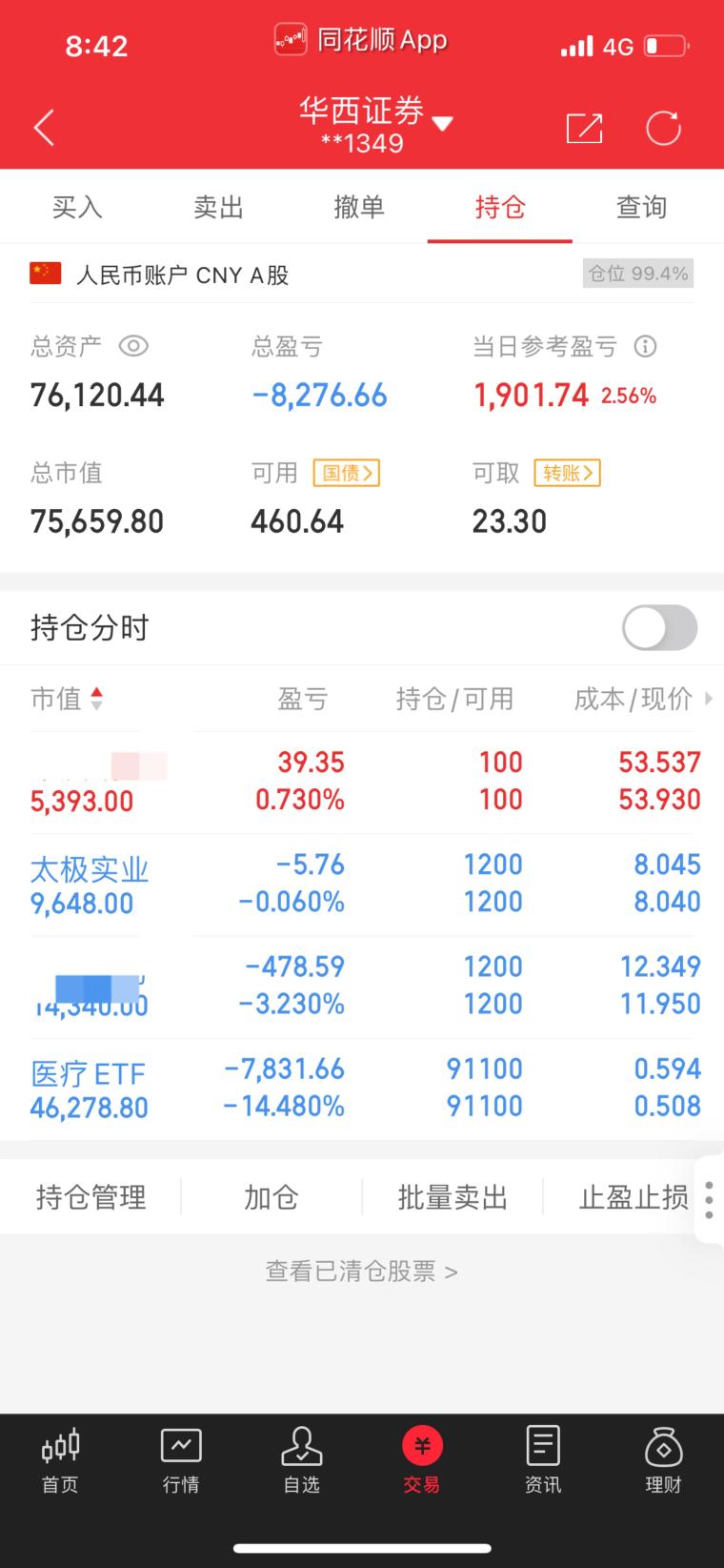
Task: Expand the 华西证券 account dropdown
Action: (442, 123)
